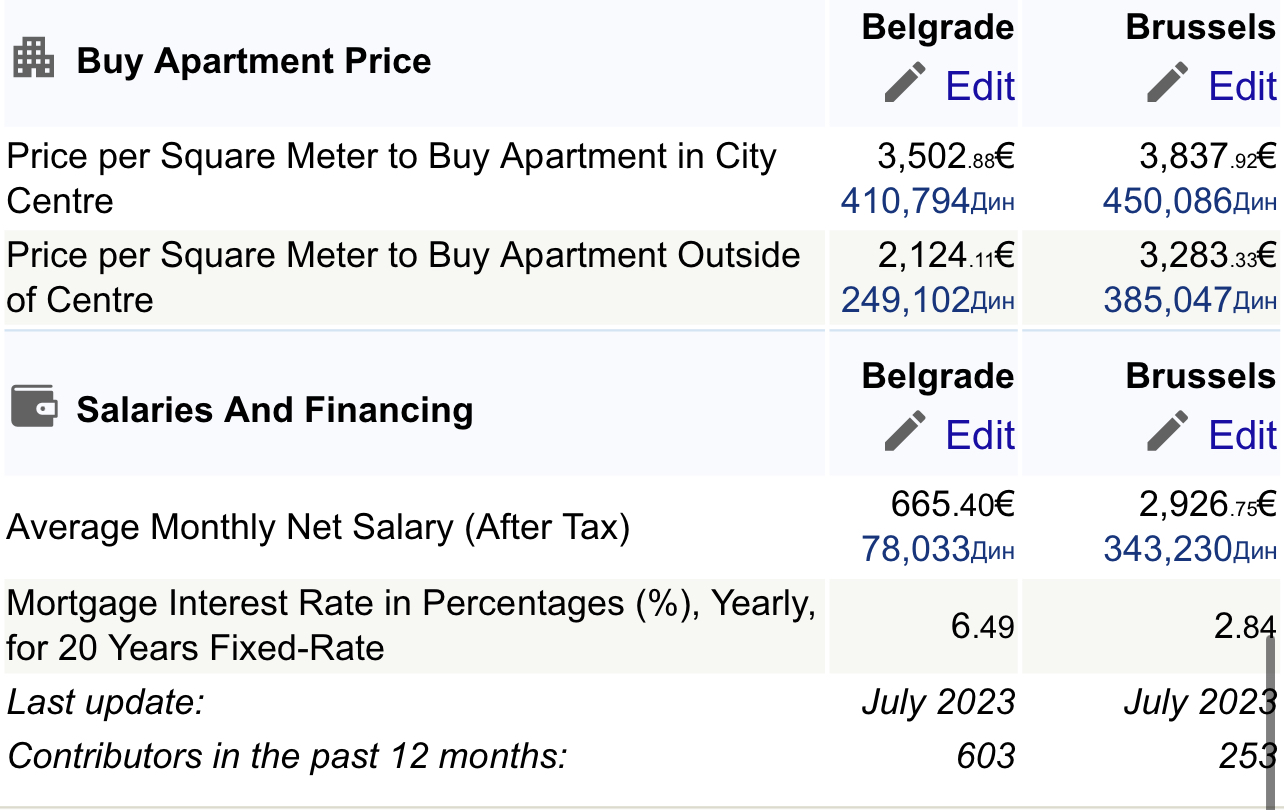Click the Salaries And Financing section heading
Image resolution: width=1284 pixels, height=810 pixels.
tap(275, 410)
